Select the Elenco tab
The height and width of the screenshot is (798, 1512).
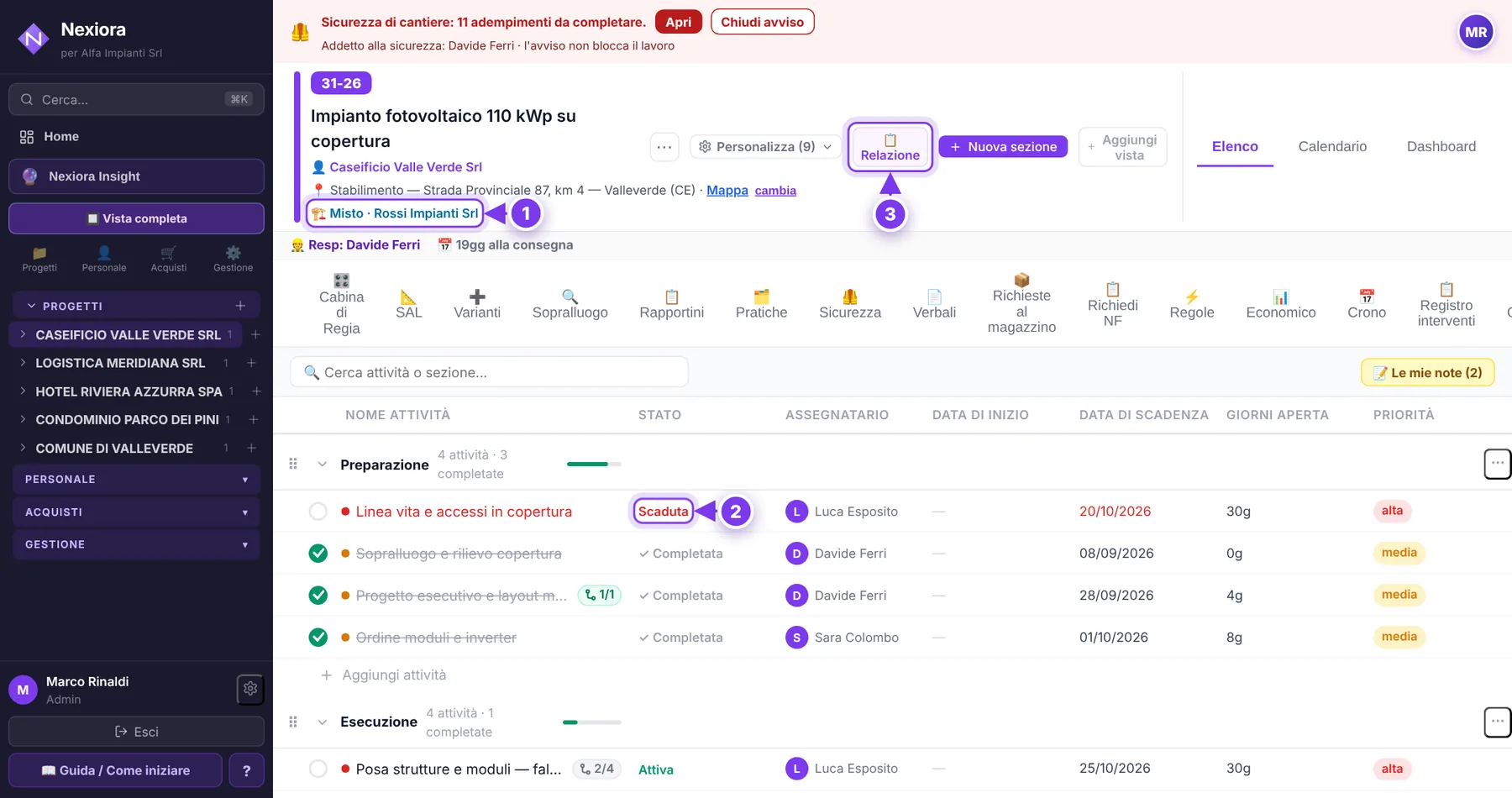click(x=1235, y=146)
